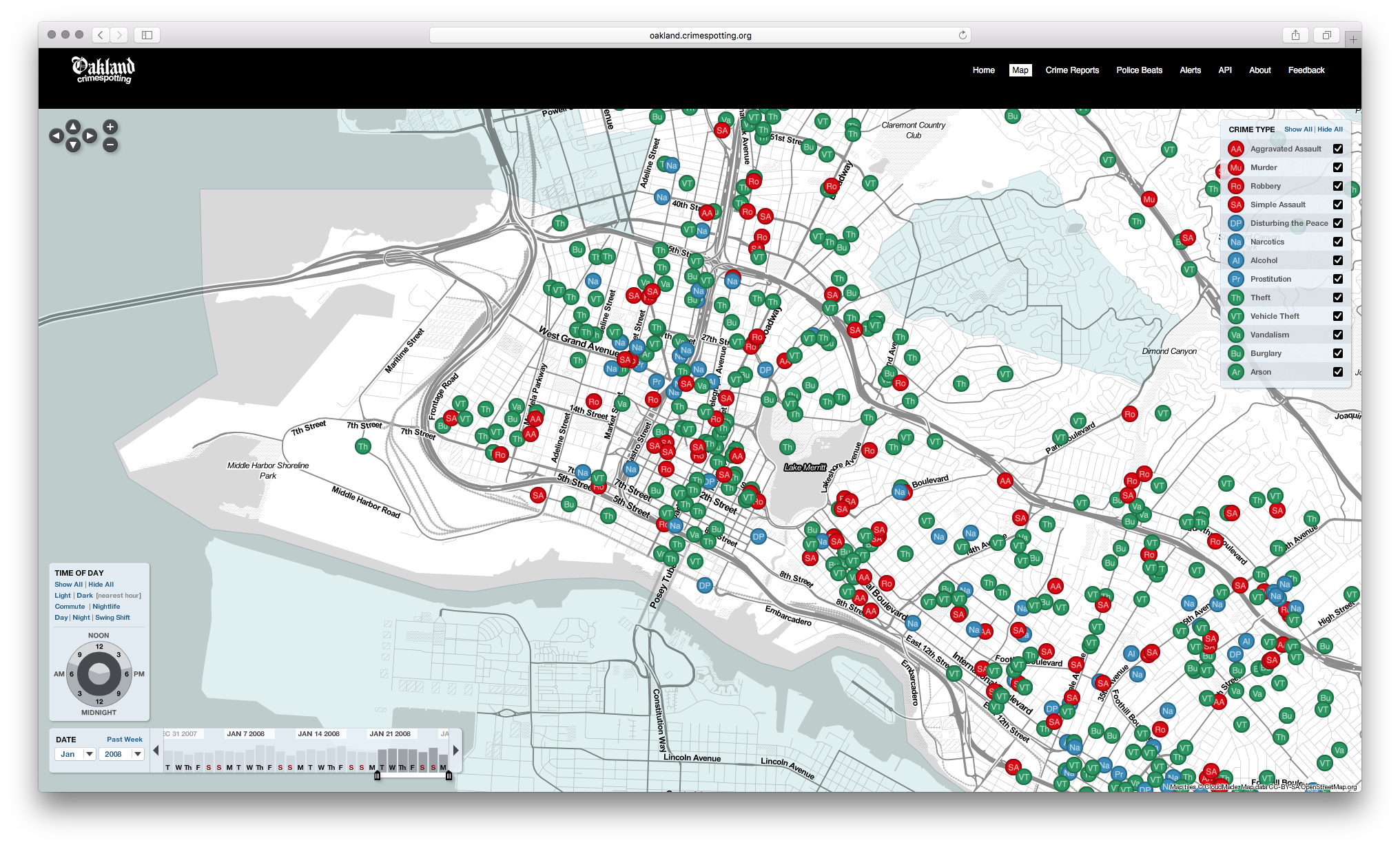1400x847 pixels.
Task: Toggle the Safari sidebar button
Action: 147,35
